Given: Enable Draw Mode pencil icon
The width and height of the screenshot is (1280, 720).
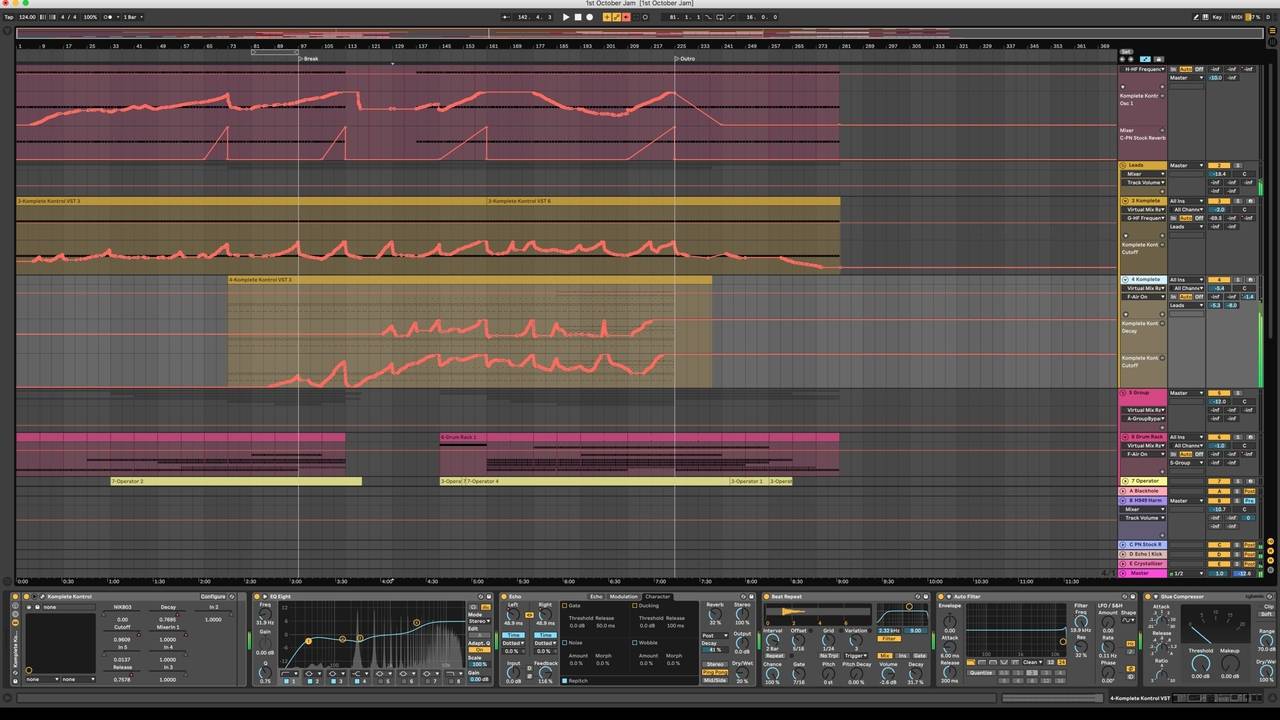Looking at the screenshot, I should pos(1196,17).
